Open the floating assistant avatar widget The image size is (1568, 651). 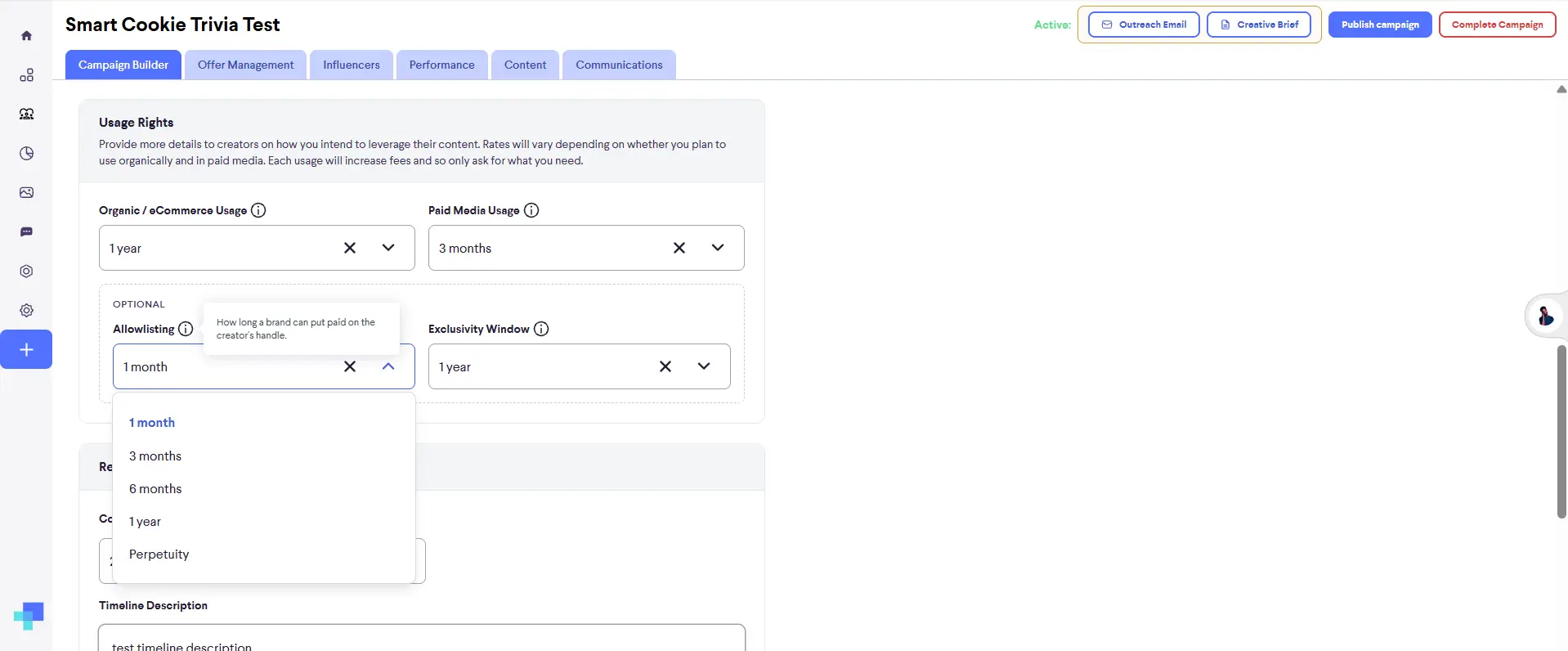(1545, 316)
